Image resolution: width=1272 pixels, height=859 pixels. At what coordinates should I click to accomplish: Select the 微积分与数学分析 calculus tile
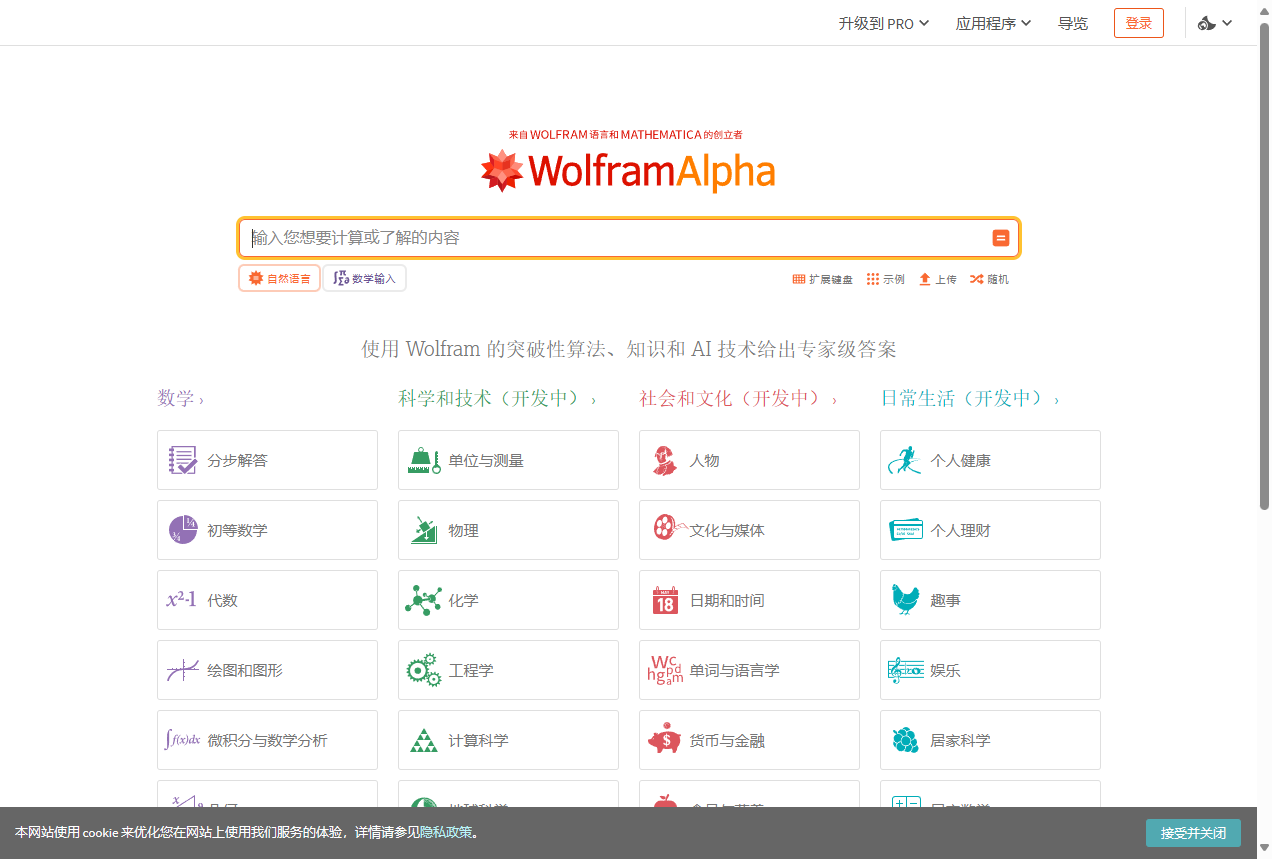tap(267, 739)
